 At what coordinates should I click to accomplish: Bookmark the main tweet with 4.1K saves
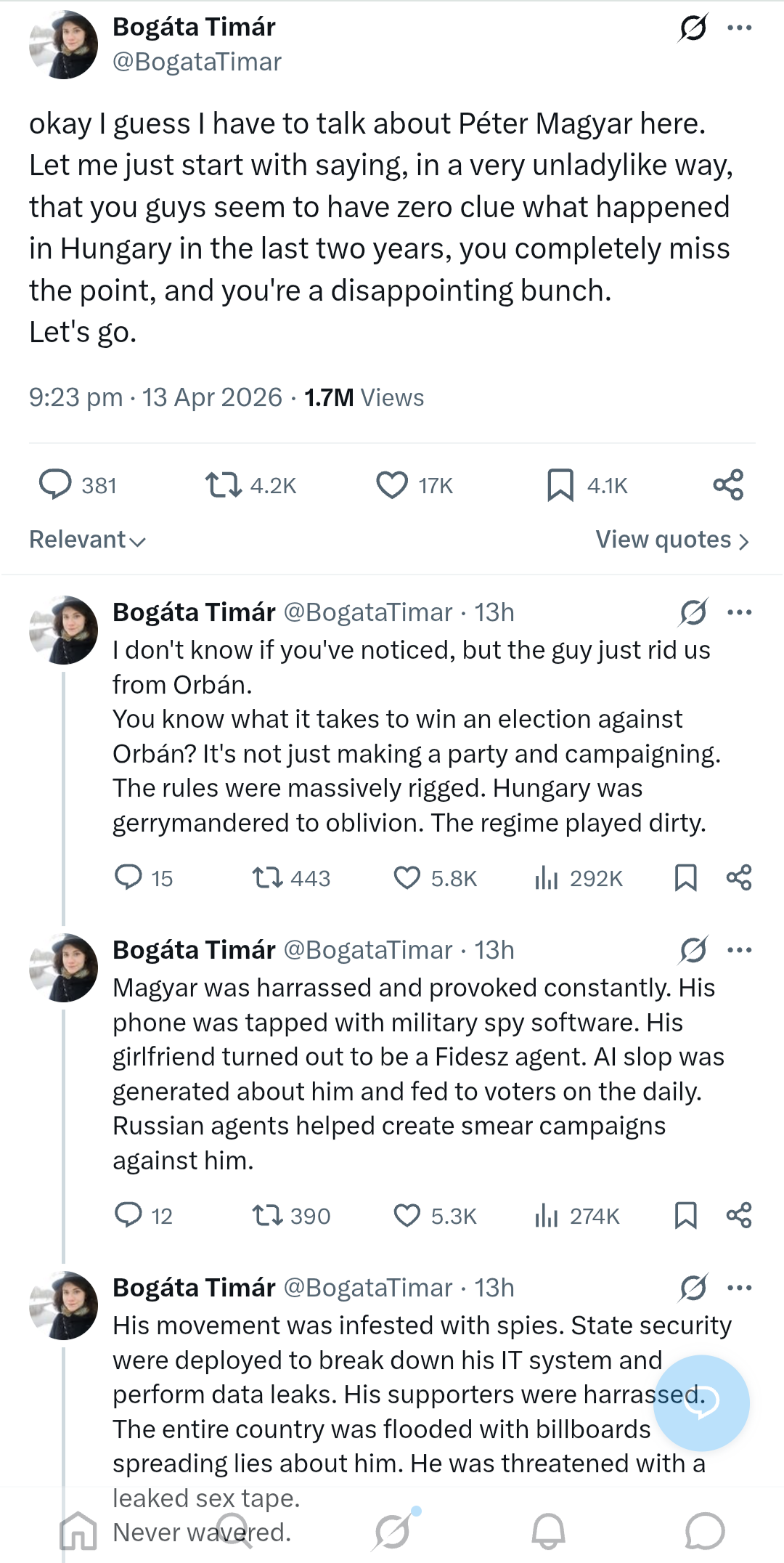pyautogui.click(x=560, y=485)
